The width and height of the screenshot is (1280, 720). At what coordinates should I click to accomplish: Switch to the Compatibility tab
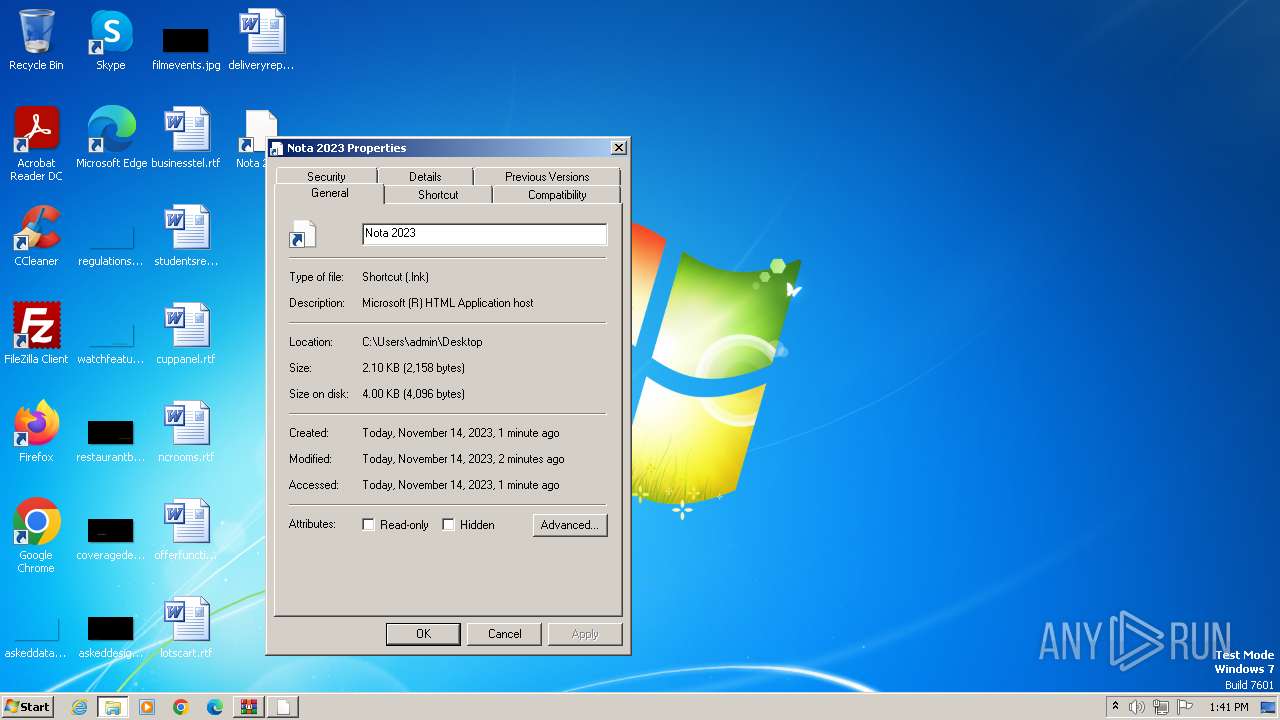coord(557,195)
